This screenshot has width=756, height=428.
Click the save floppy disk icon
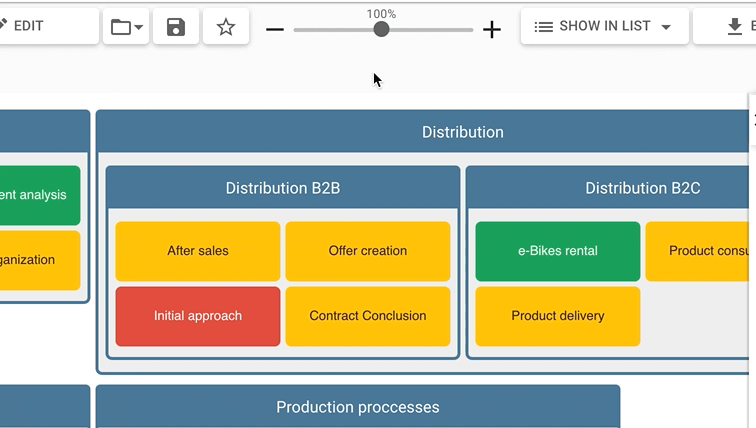[176, 27]
